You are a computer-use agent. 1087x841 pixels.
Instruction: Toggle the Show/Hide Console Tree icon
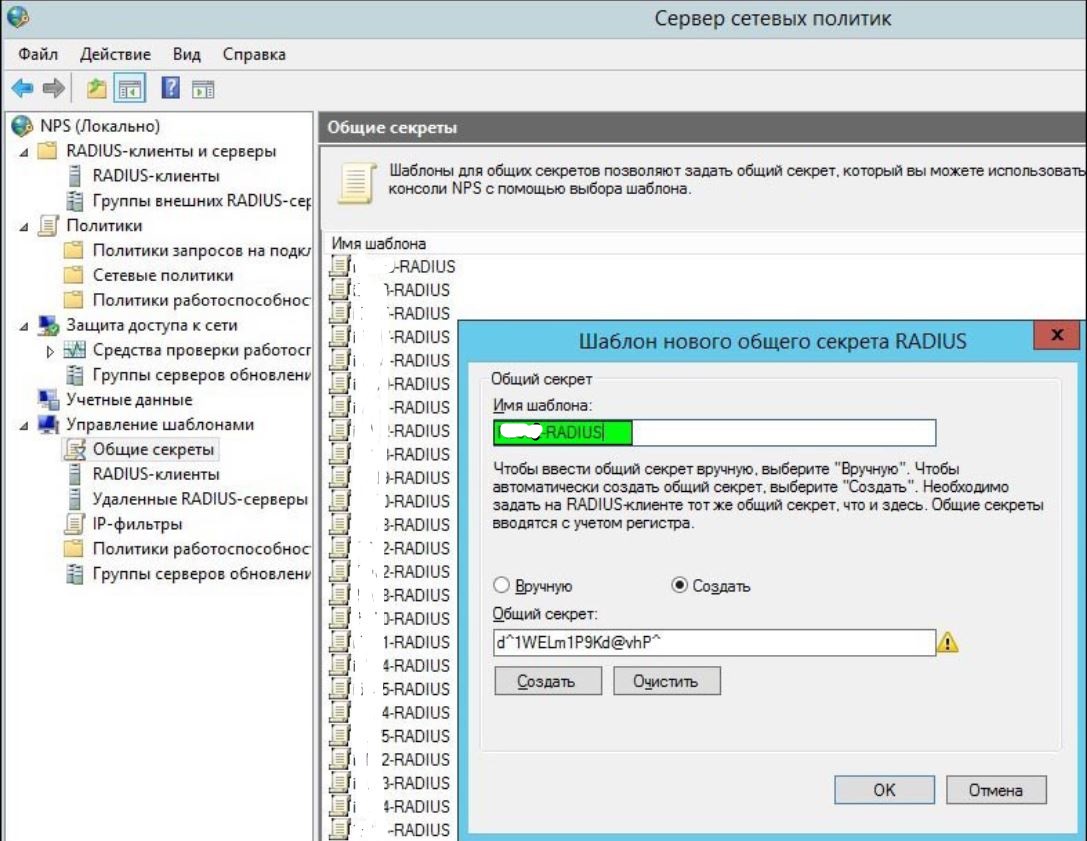coord(126,90)
